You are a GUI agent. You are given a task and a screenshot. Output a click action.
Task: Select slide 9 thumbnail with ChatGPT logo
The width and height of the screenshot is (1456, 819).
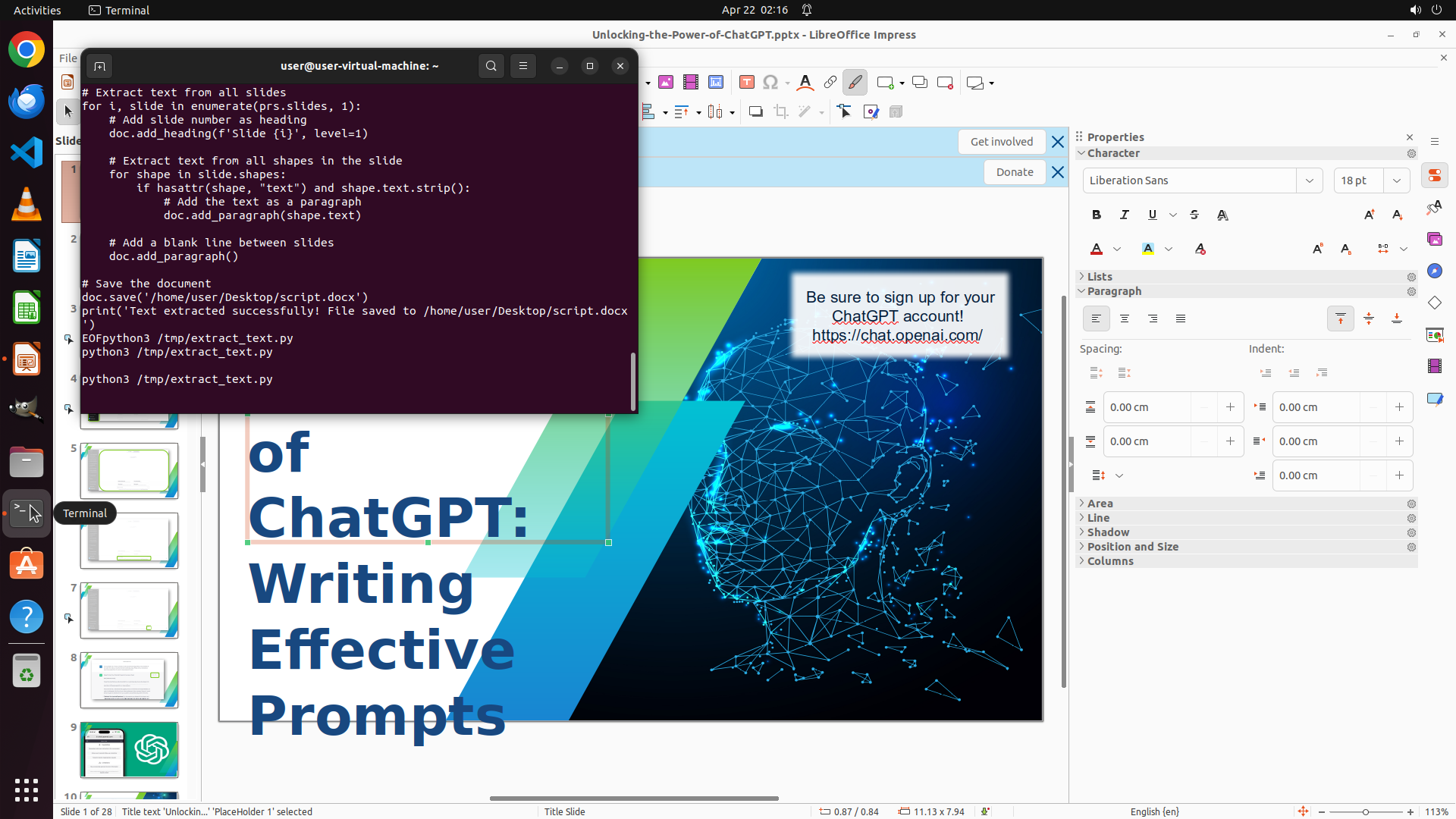pyautogui.click(x=129, y=750)
